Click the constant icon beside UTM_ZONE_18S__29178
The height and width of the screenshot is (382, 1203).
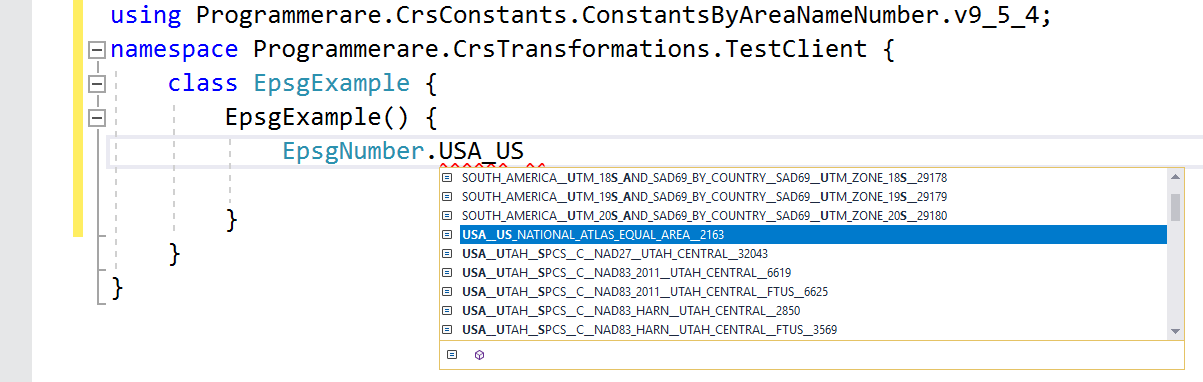click(x=449, y=178)
